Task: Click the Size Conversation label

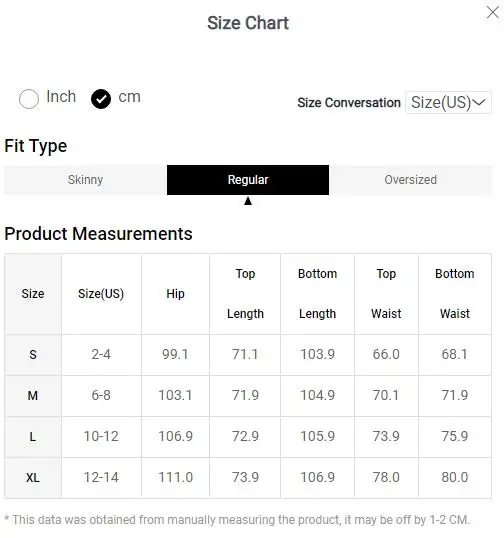Action: 349,103
